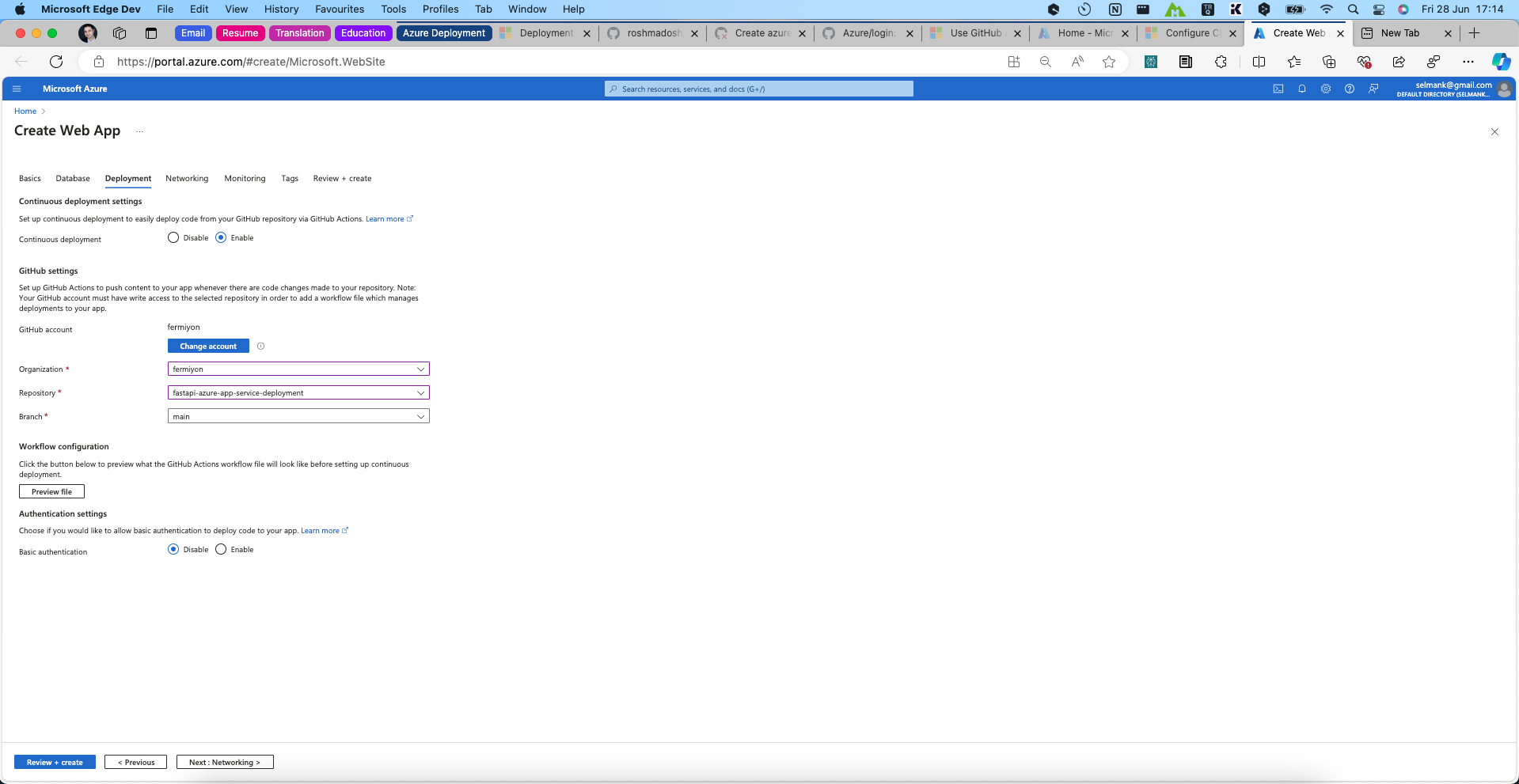The height and width of the screenshot is (784, 1519).
Task: Select Enable for Basic authentication
Action: pos(221,549)
